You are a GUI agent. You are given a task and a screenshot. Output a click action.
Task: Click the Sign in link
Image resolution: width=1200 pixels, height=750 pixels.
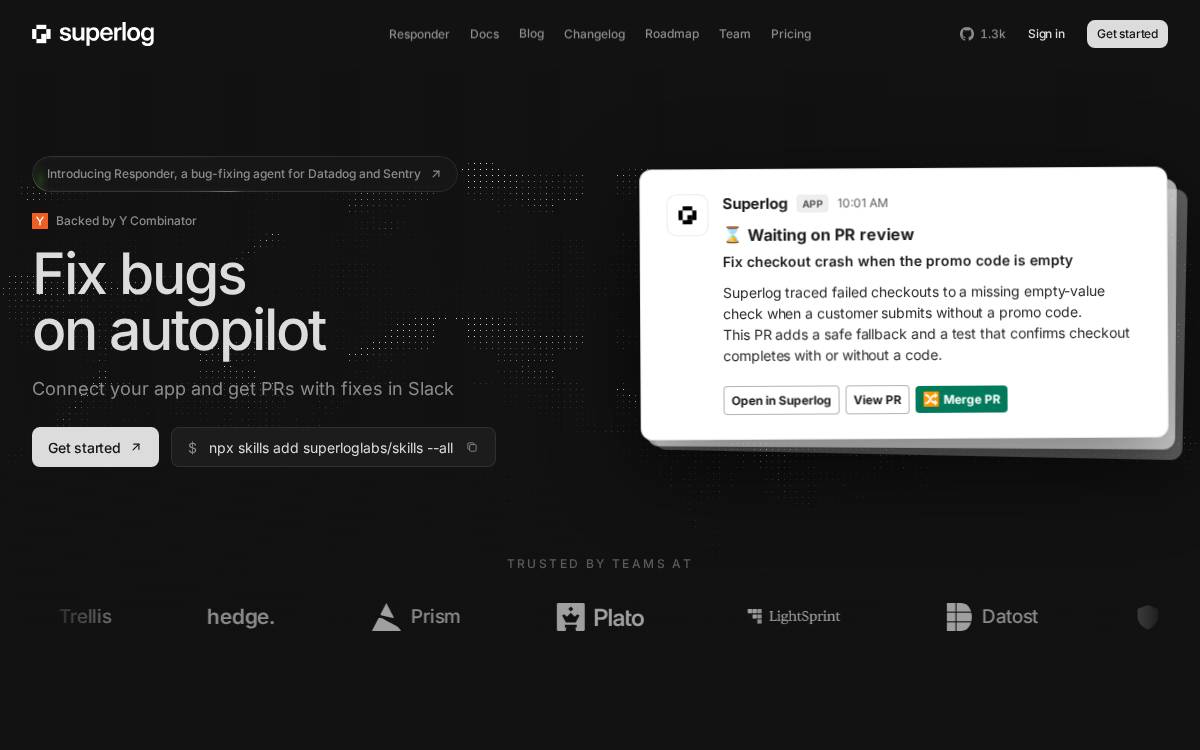pos(1046,34)
